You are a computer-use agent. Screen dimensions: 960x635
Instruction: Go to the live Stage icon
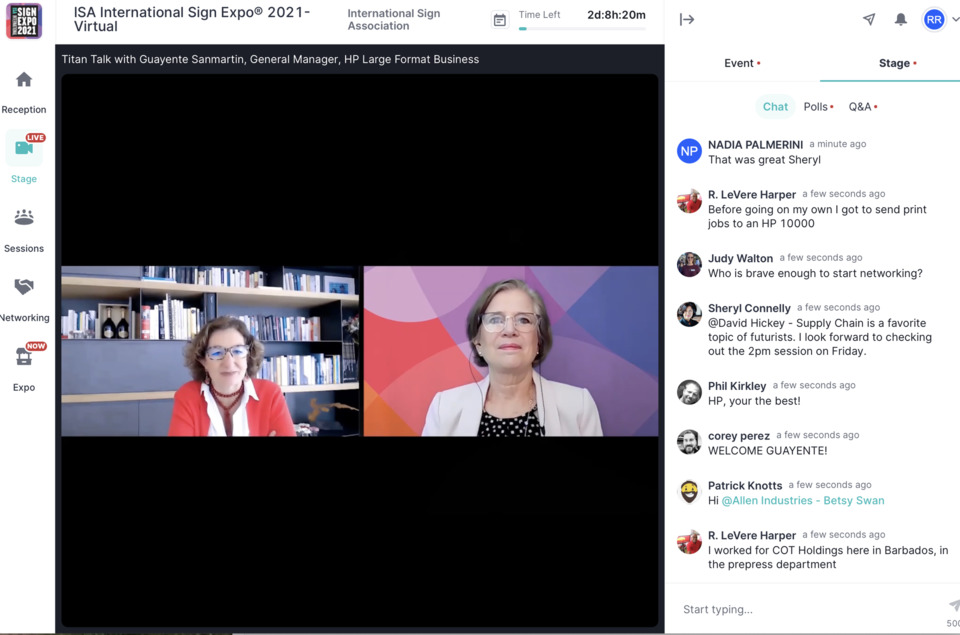click(24, 149)
